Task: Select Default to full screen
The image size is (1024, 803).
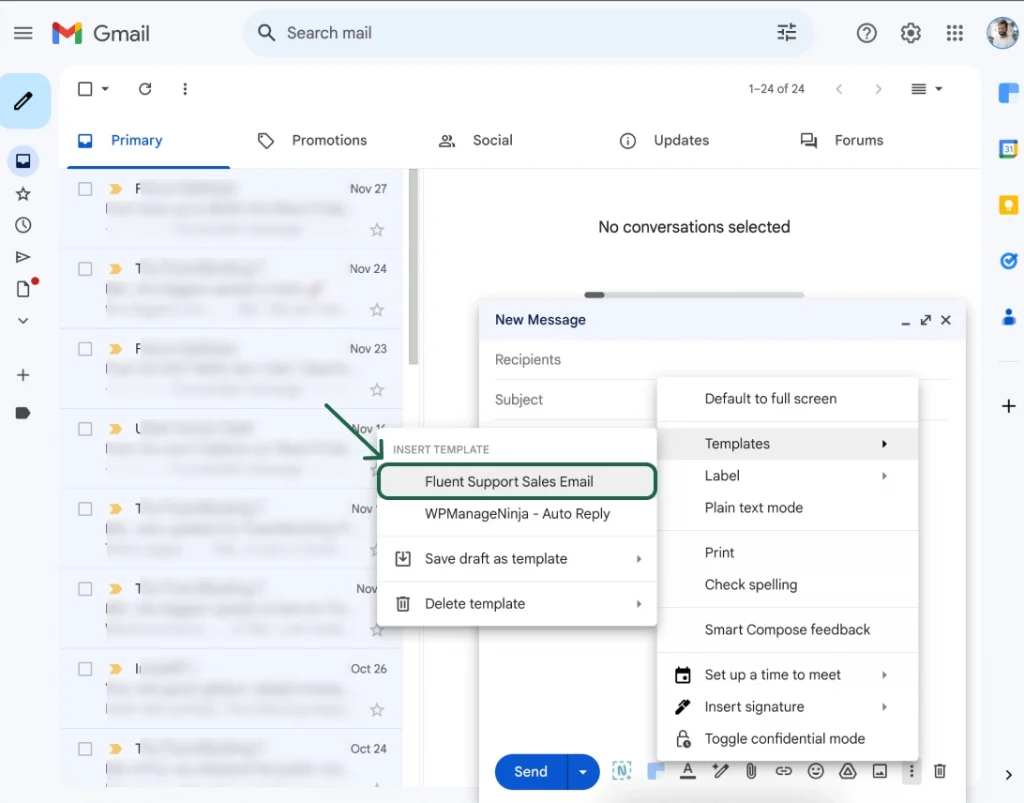Action: pos(788,399)
